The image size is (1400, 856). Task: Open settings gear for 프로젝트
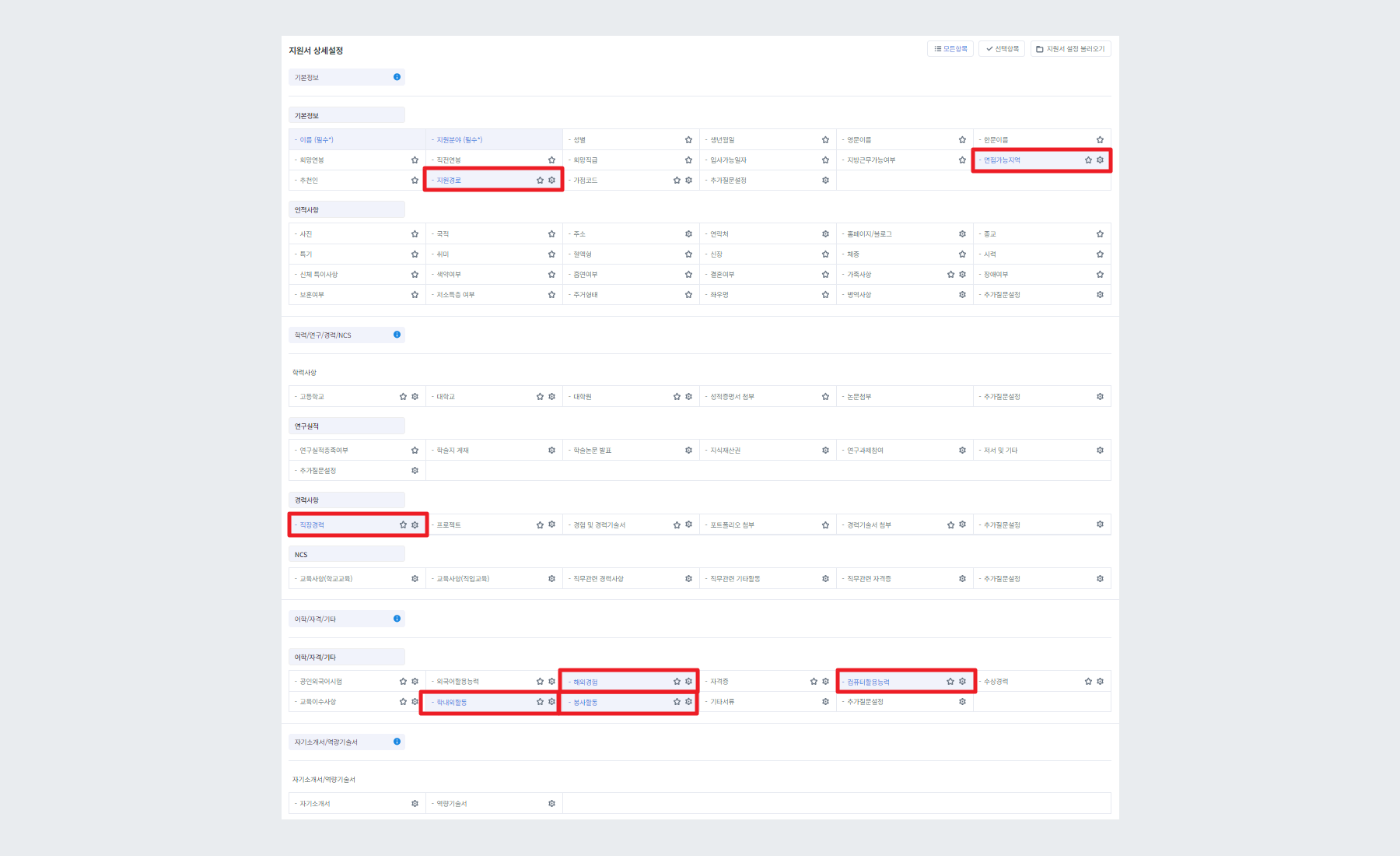pyautogui.click(x=551, y=525)
